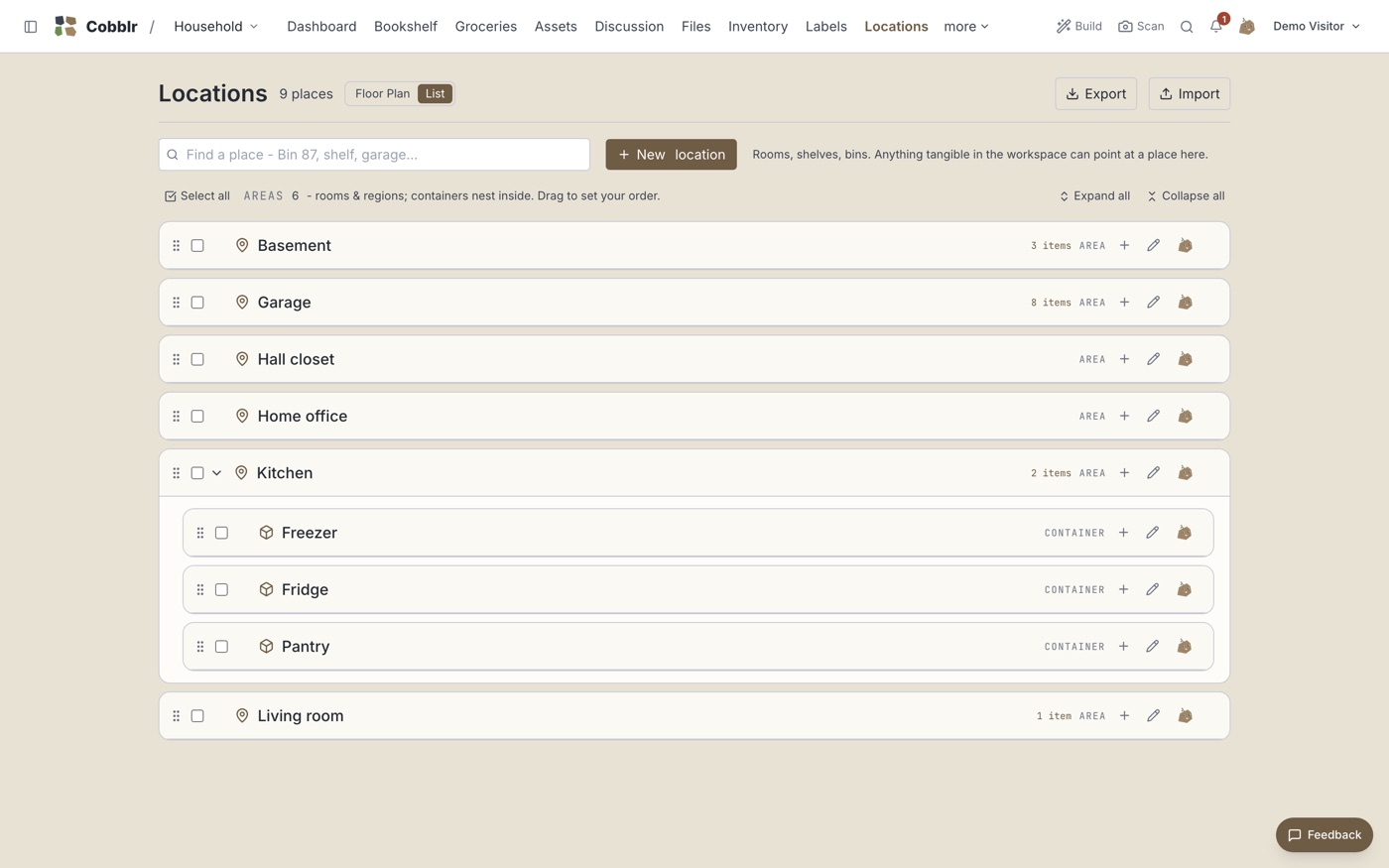Open the Demo Visitor account menu
This screenshot has width=1389, height=868.
(1316, 27)
